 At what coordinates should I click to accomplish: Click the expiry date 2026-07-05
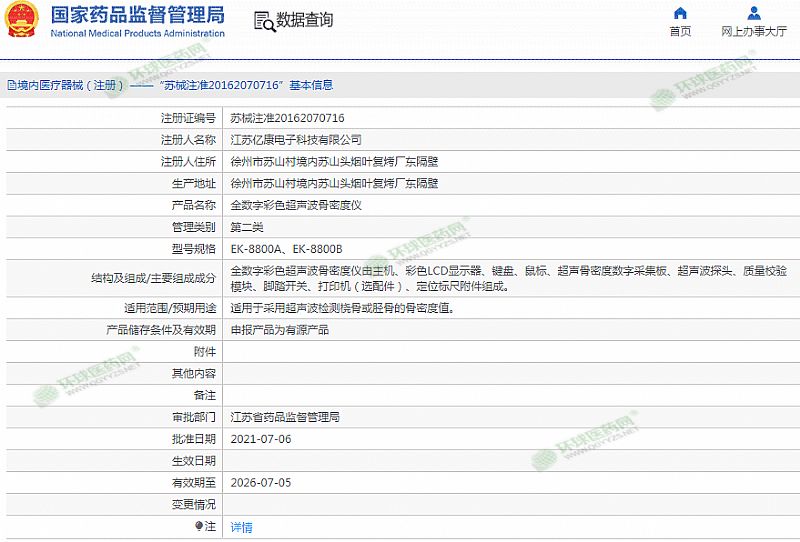[261, 482]
